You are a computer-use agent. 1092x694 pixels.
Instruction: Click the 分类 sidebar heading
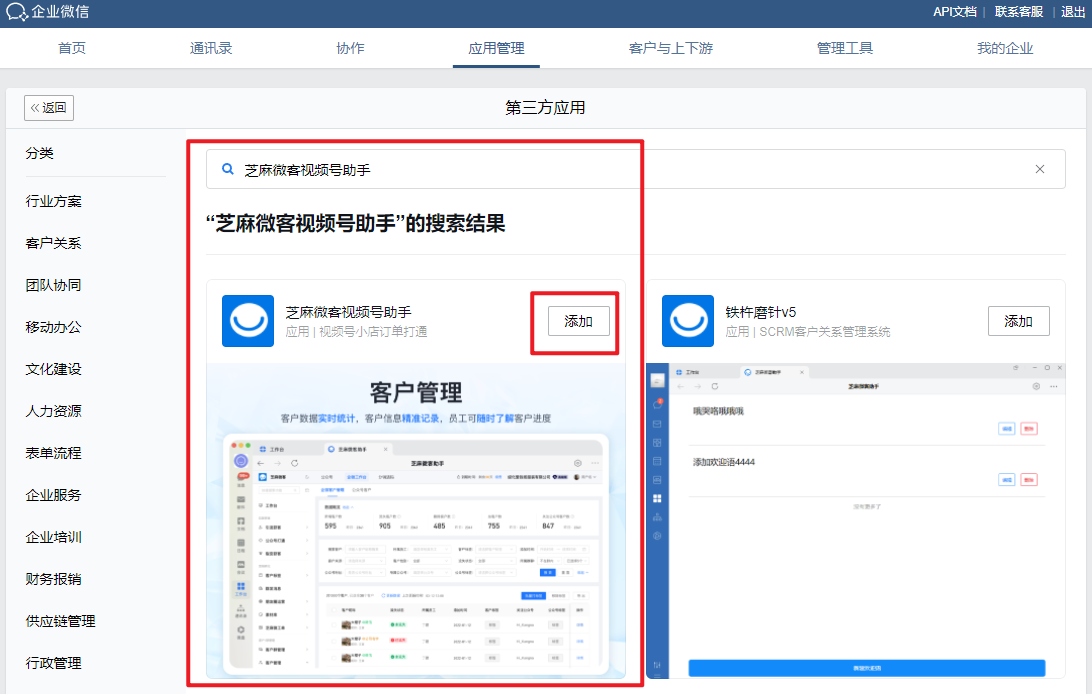click(x=39, y=153)
